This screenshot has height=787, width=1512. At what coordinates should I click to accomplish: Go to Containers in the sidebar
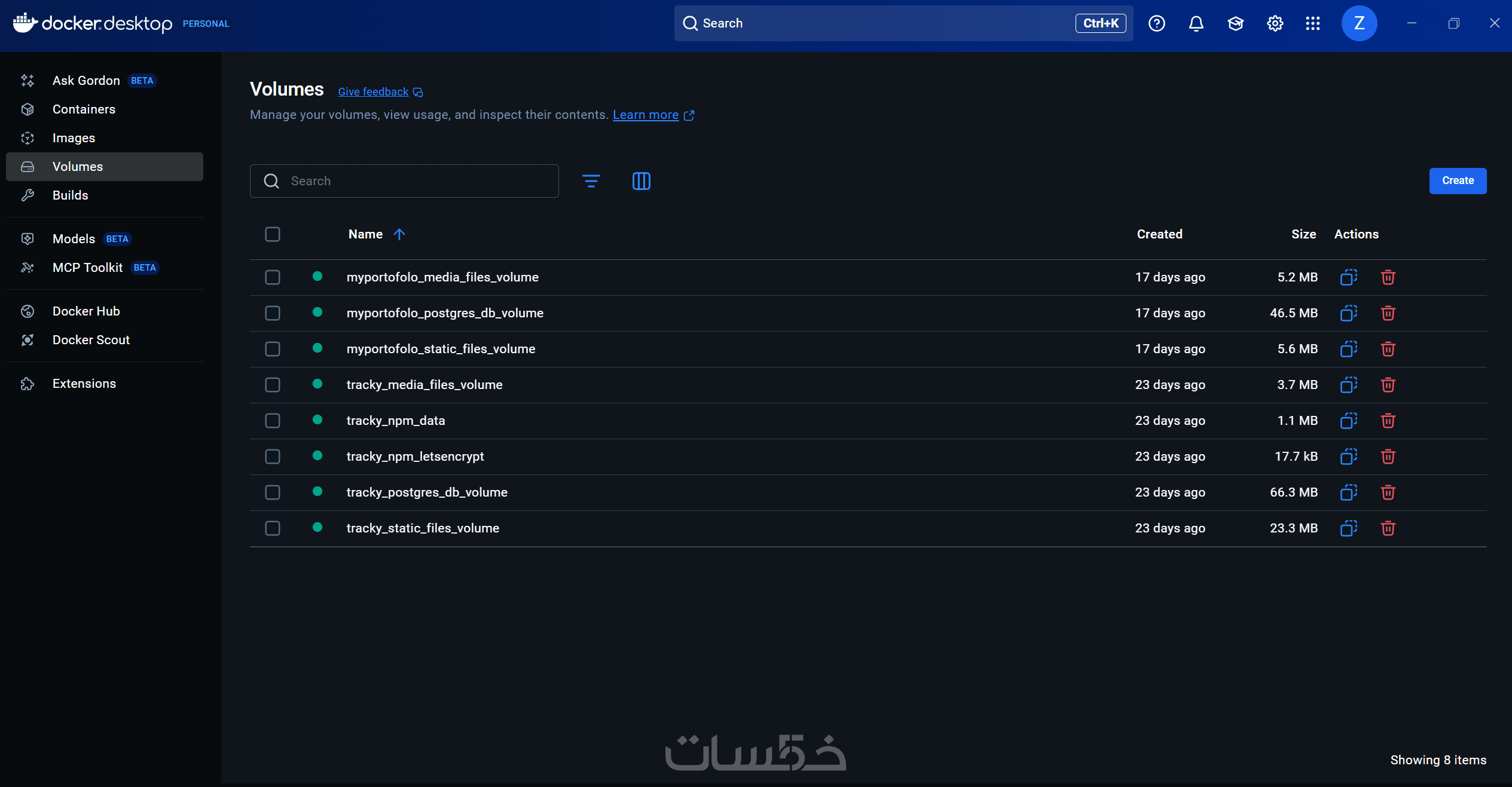tap(84, 109)
